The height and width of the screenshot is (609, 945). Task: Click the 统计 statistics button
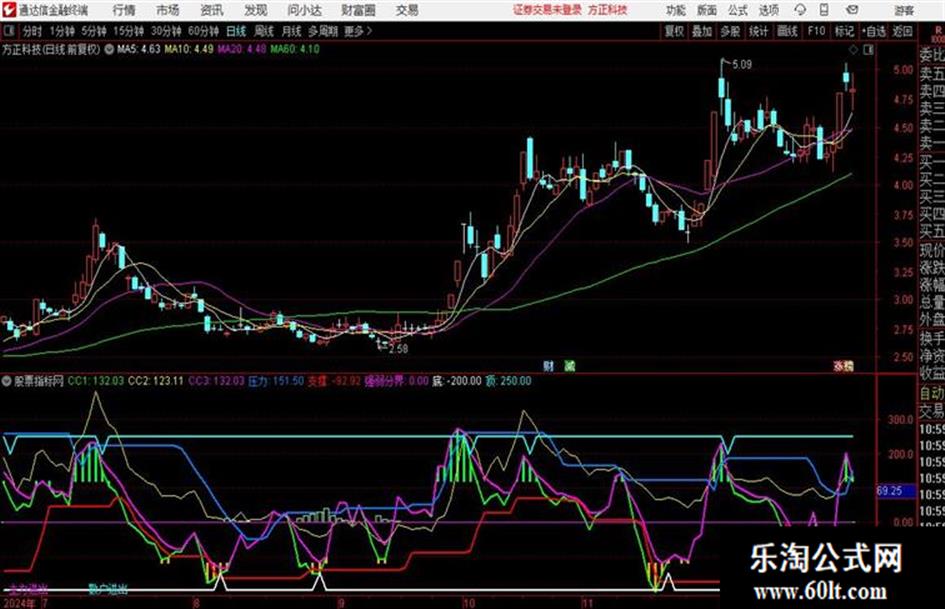tap(758, 31)
